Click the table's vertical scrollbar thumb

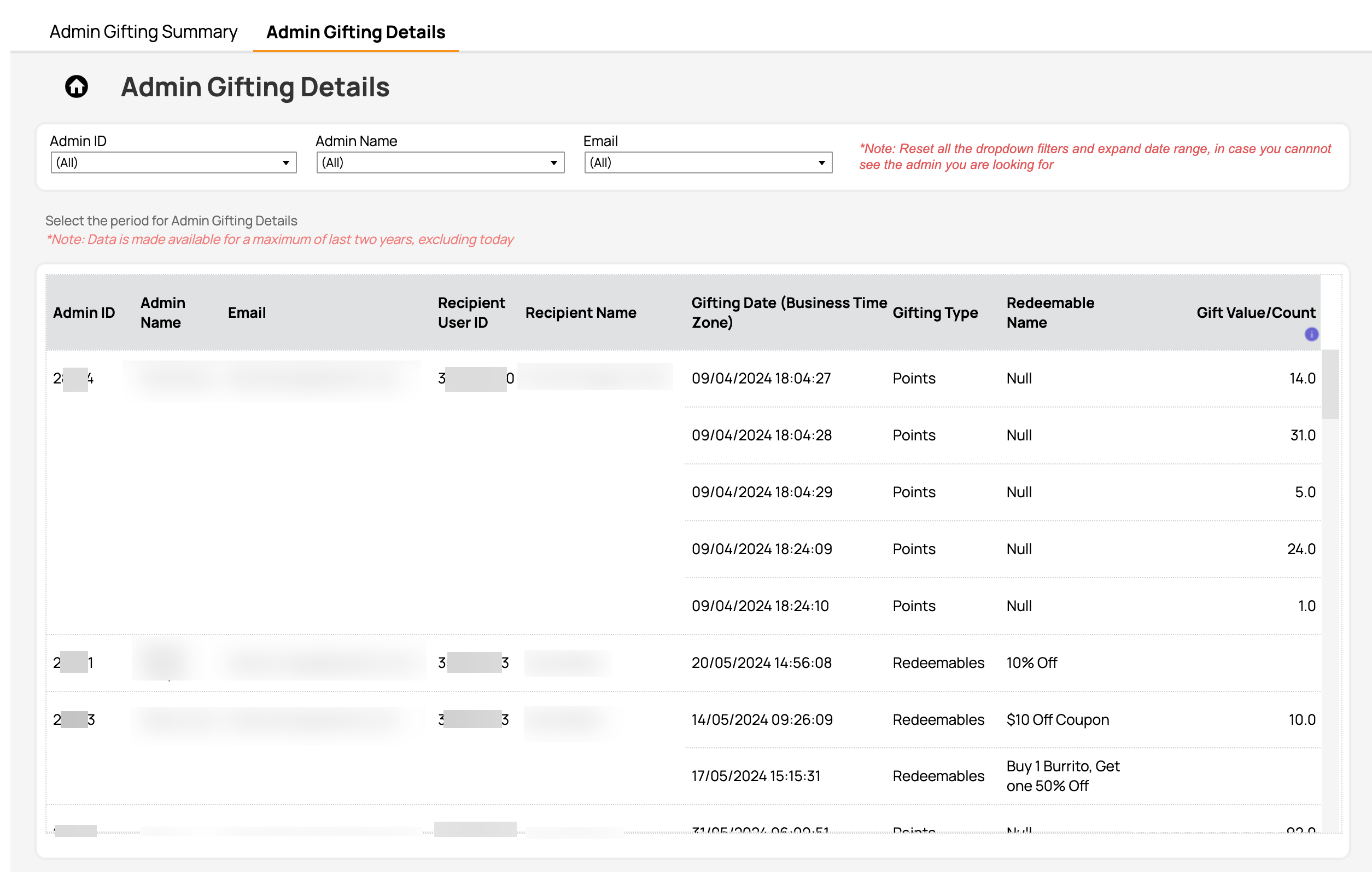coord(1330,384)
